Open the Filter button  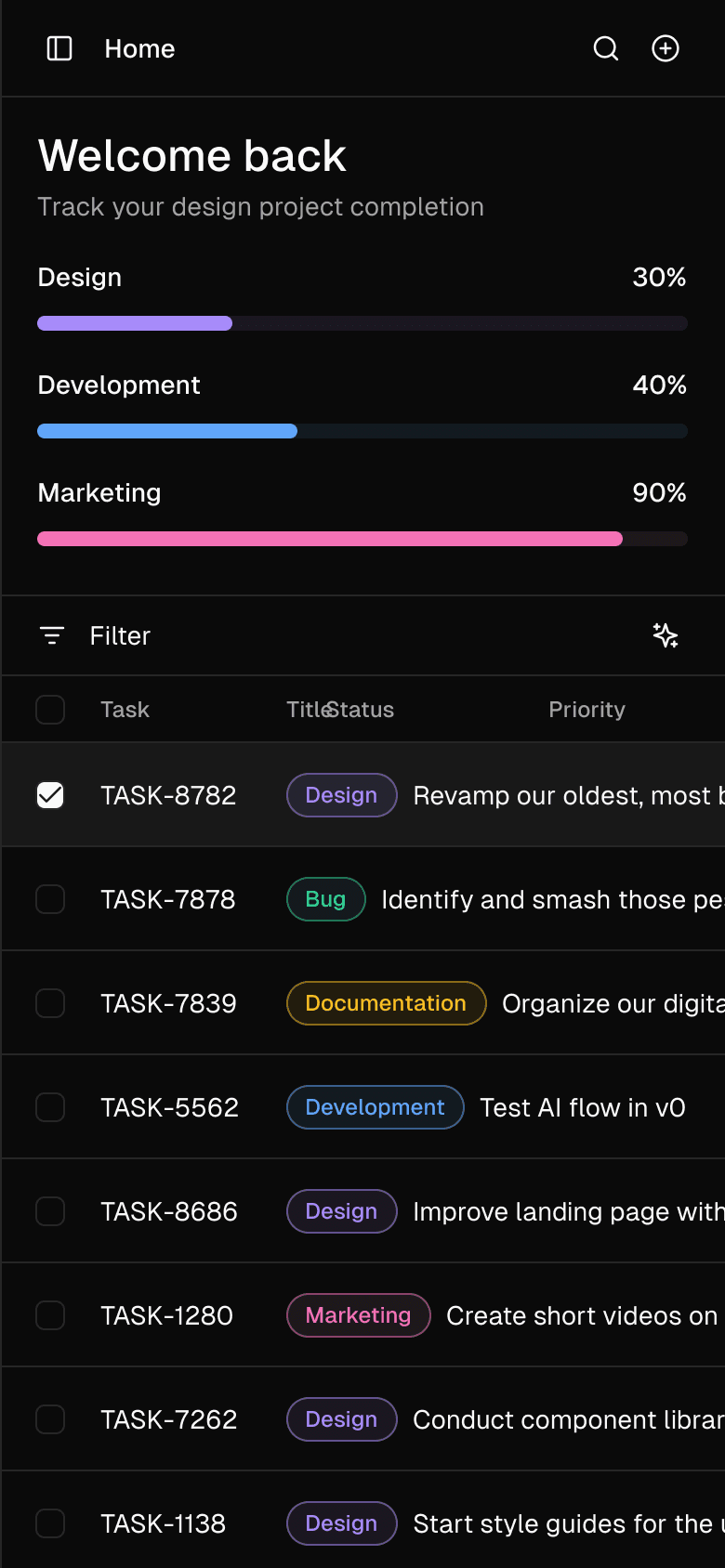coord(120,635)
